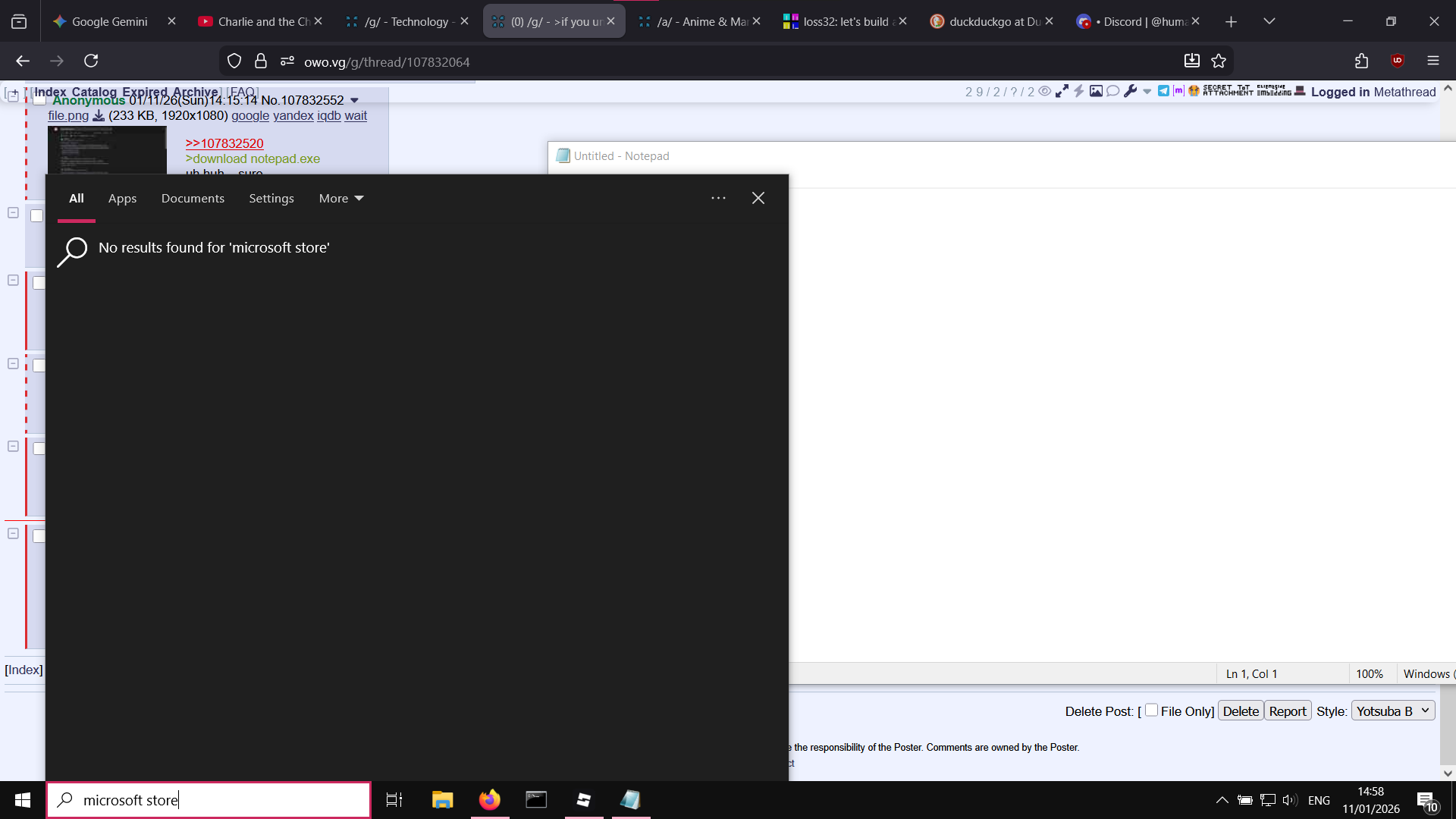1456x819 pixels.
Task: Click download icon next to file.png
Action: point(99,115)
